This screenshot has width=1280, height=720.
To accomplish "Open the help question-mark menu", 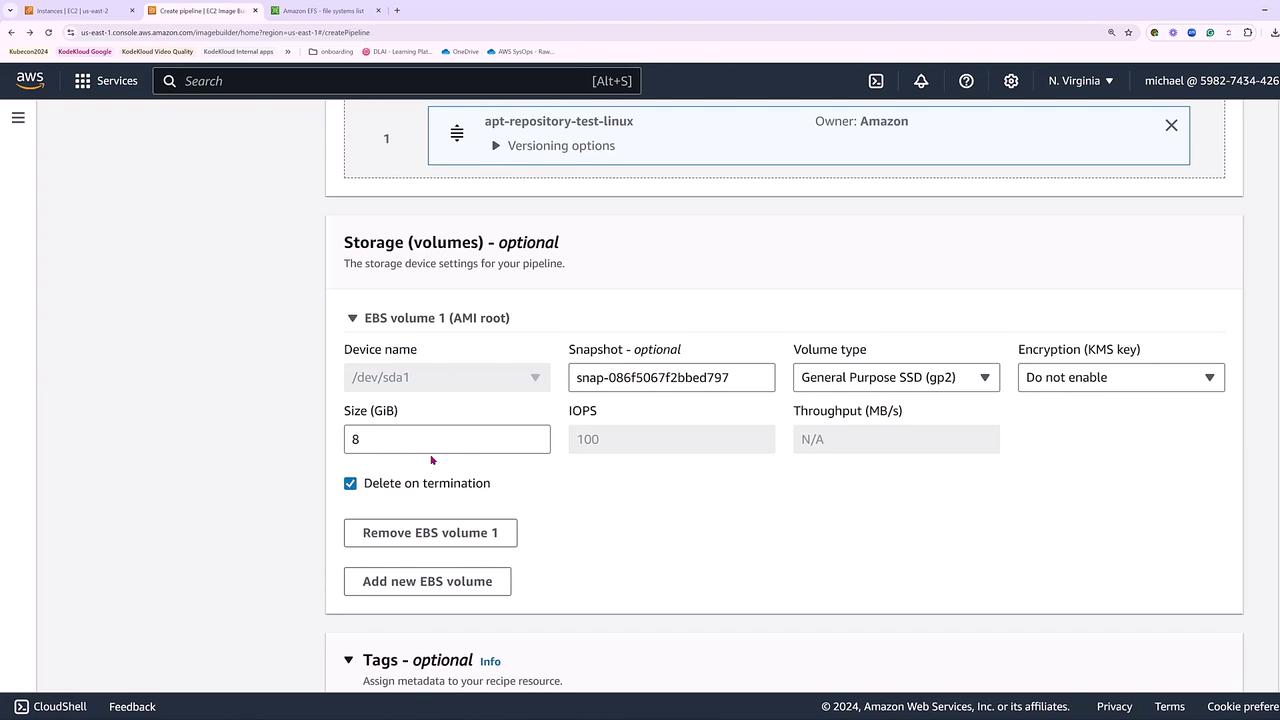I will (966, 81).
